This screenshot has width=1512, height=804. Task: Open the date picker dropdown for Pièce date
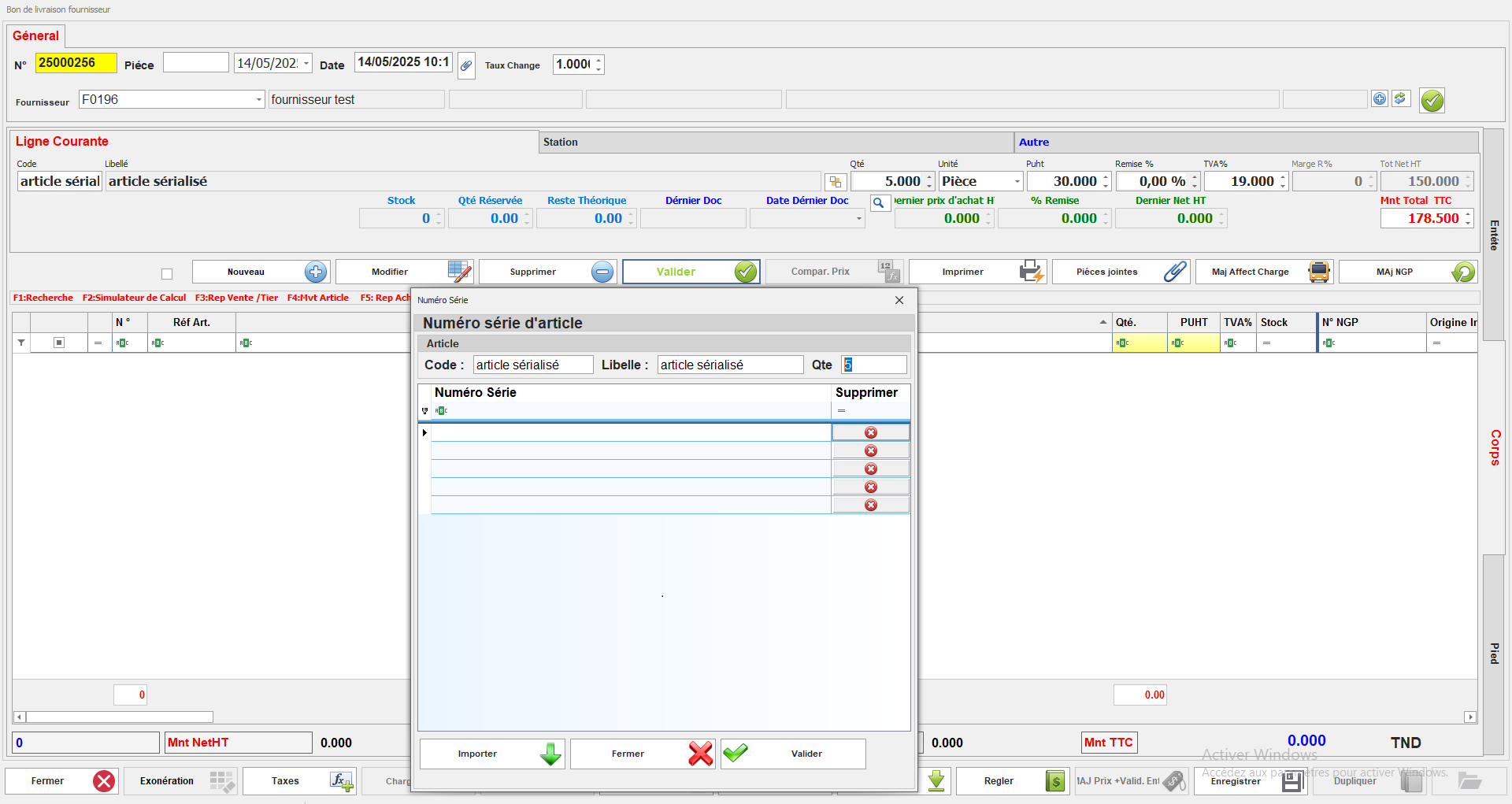(x=306, y=63)
